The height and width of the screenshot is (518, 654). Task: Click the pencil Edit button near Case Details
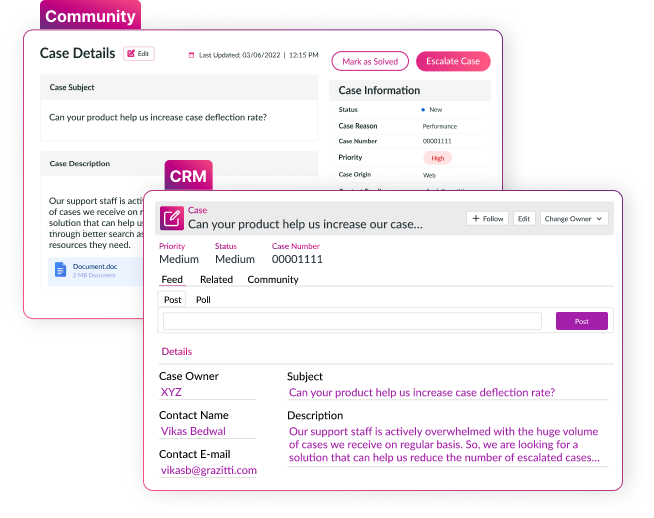tap(139, 54)
